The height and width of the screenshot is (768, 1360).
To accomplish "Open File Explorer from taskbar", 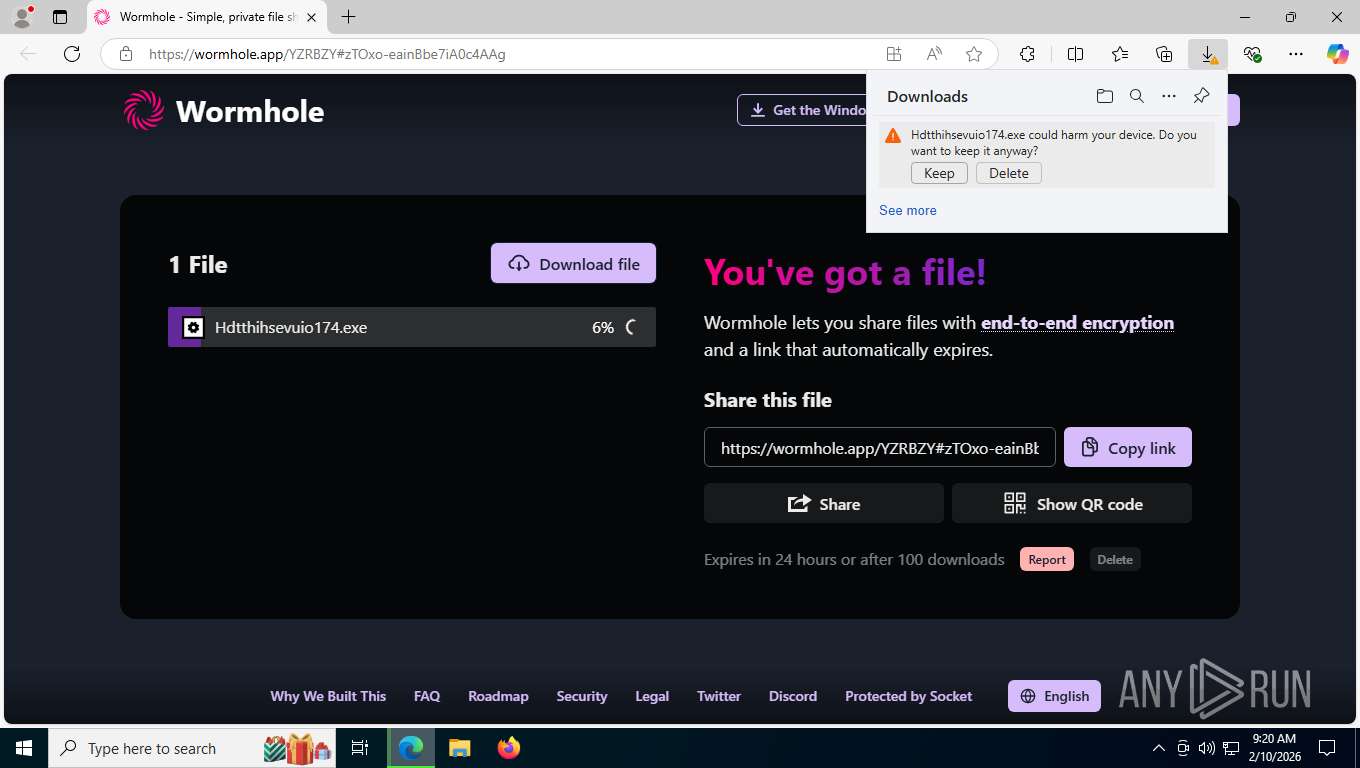I will (x=459, y=748).
